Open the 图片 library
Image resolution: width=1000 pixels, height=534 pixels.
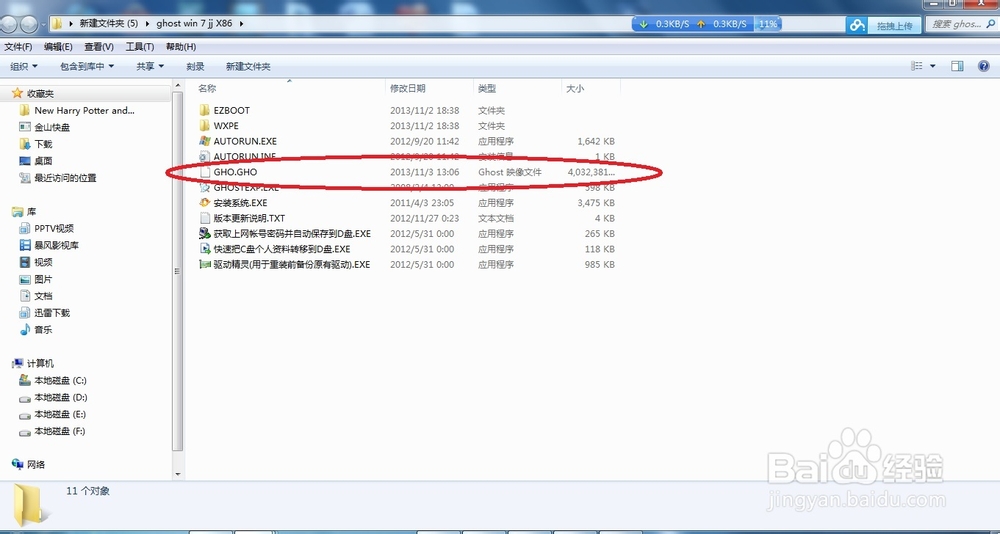click(x=43, y=279)
